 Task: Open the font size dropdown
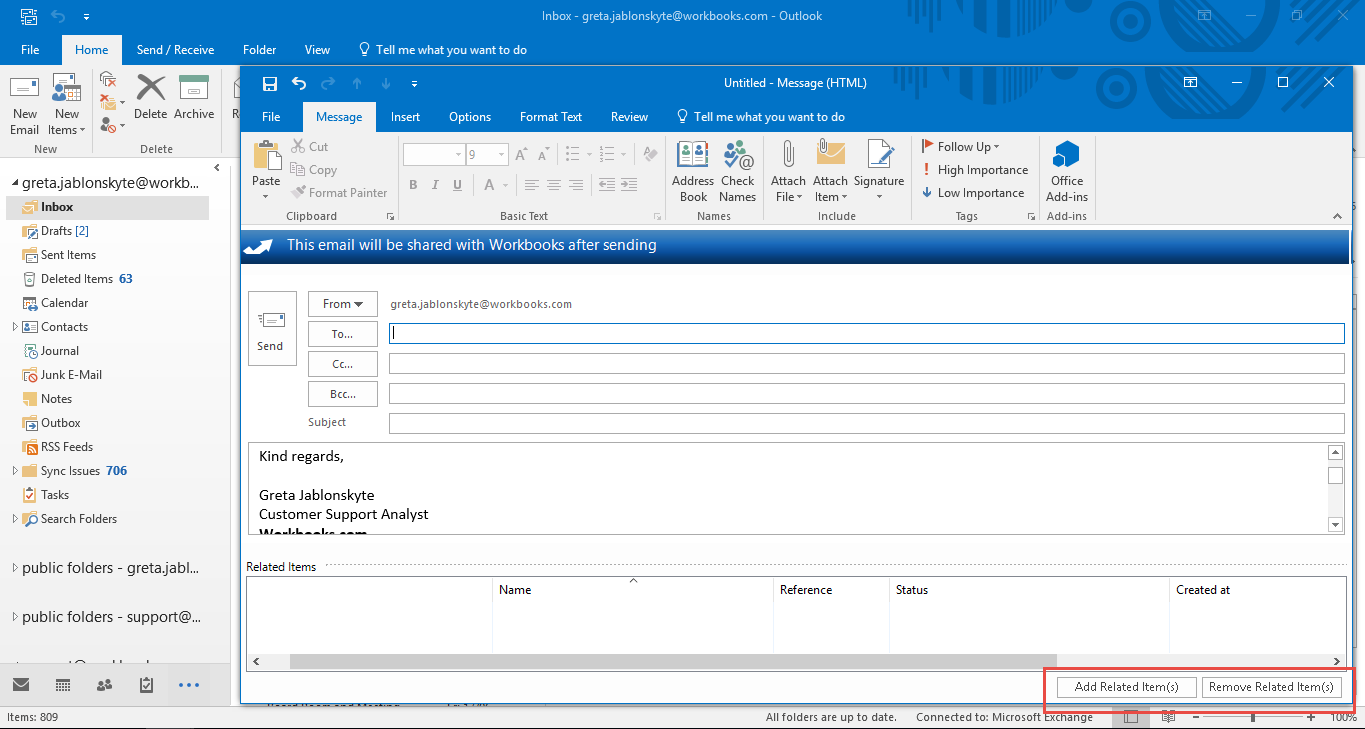[x=500, y=155]
